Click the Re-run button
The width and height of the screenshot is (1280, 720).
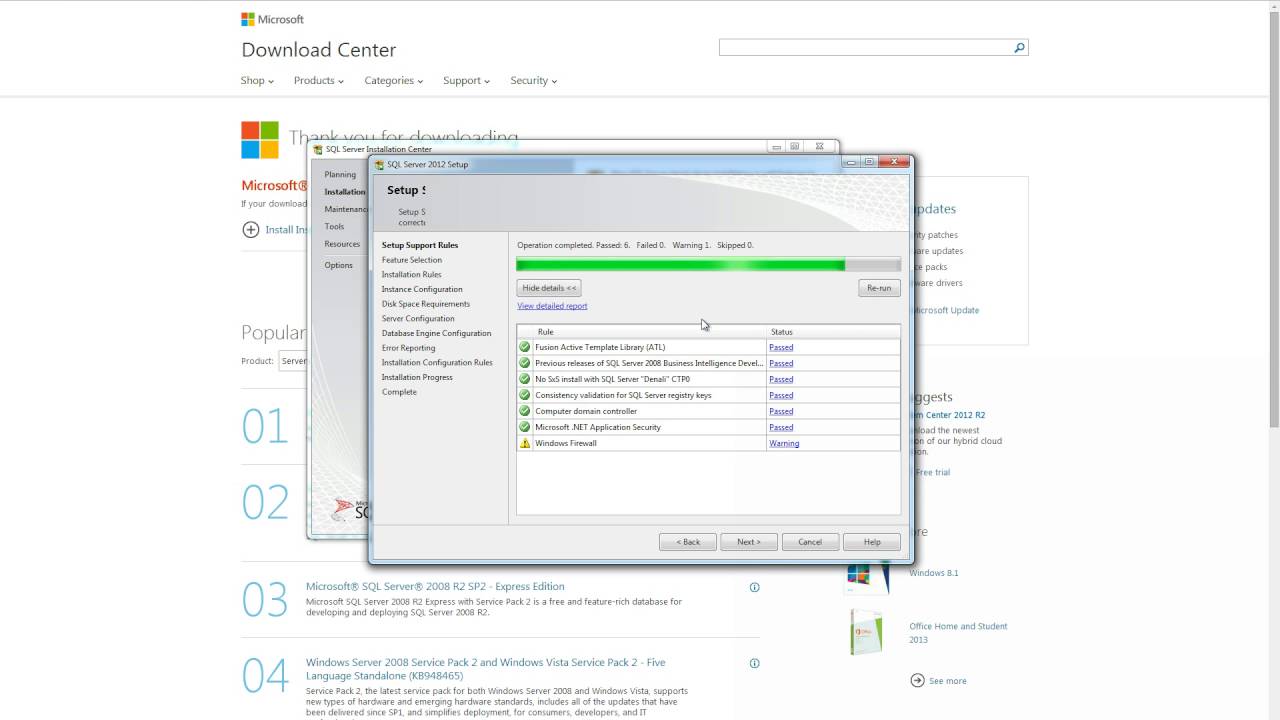(879, 288)
